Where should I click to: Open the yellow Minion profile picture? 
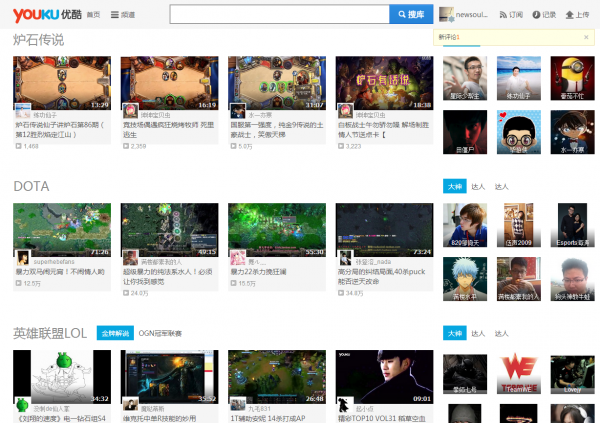(x=572, y=78)
